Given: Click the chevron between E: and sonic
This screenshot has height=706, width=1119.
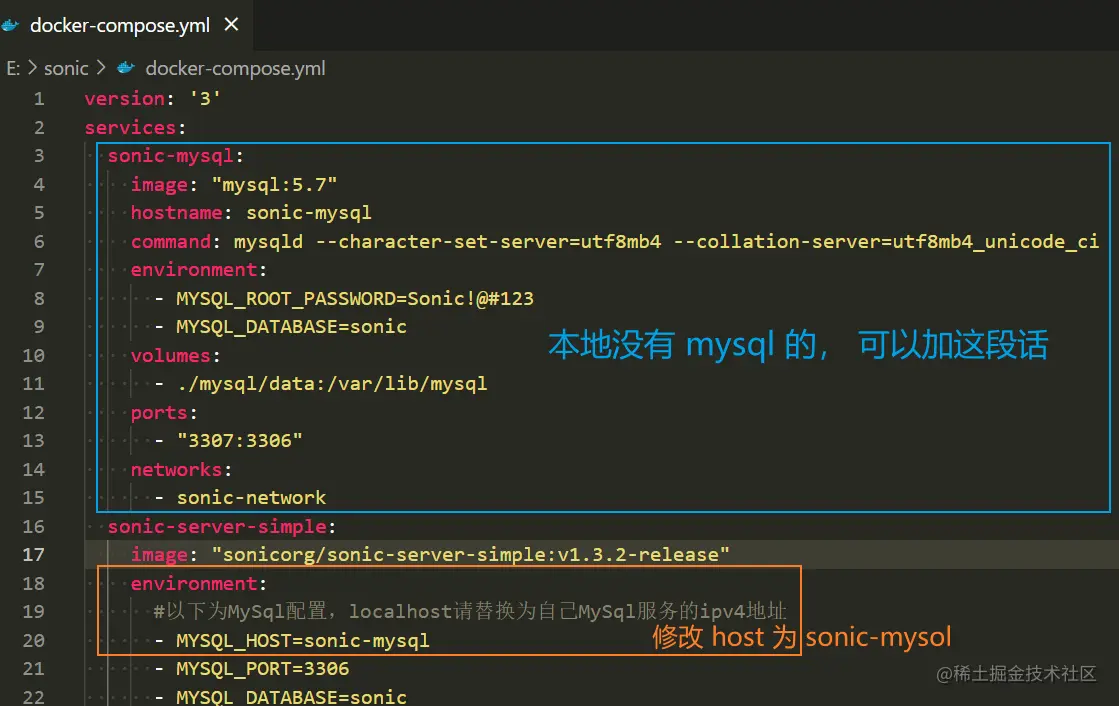Looking at the screenshot, I should pyautogui.click(x=31, y=68).
